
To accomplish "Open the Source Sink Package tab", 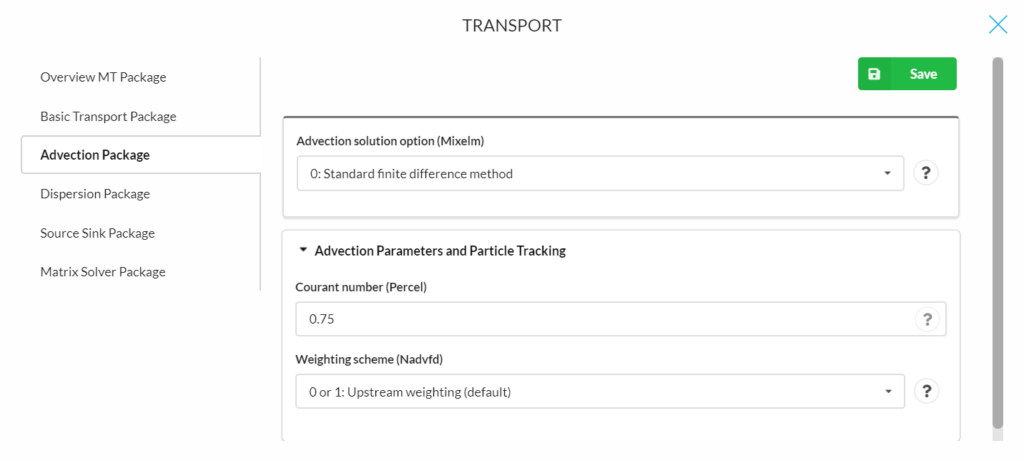I will tap(97, 233).
